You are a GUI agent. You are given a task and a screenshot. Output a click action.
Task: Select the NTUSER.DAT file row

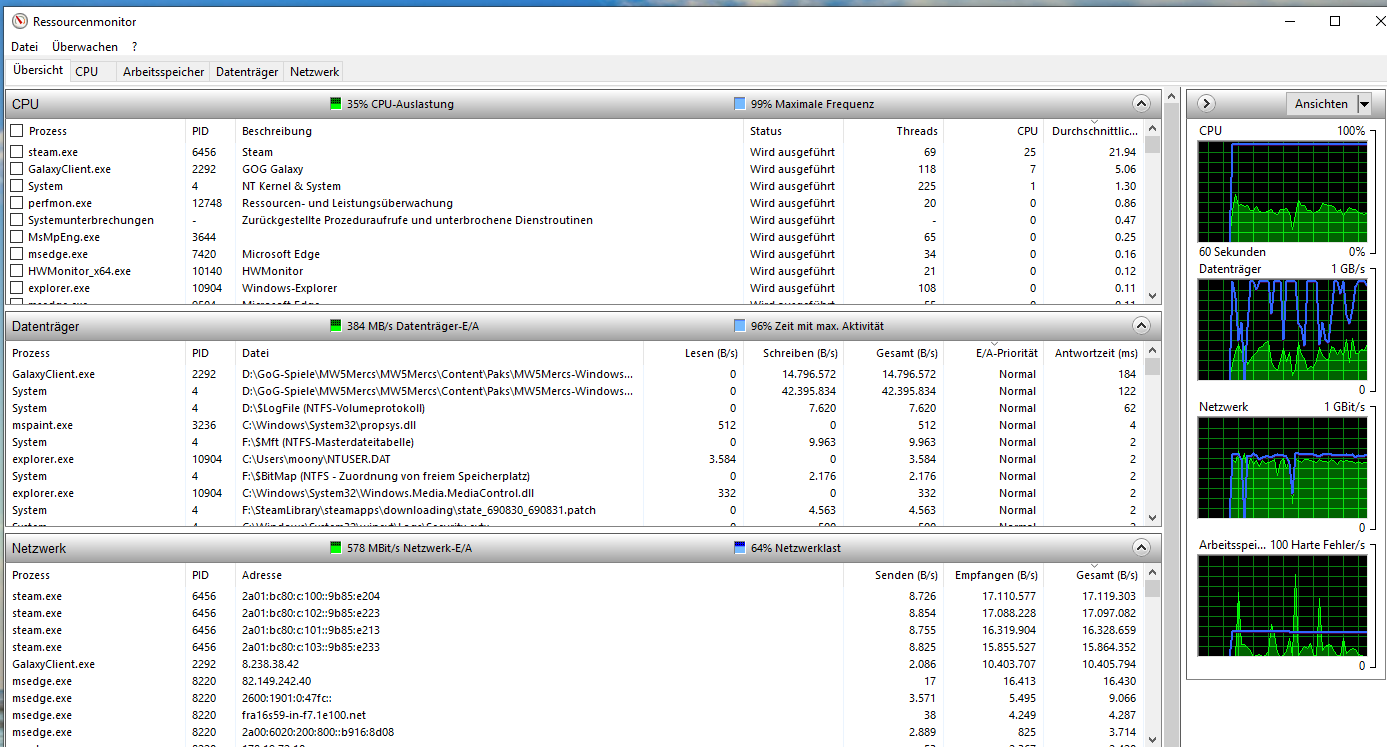coord(576,459)
